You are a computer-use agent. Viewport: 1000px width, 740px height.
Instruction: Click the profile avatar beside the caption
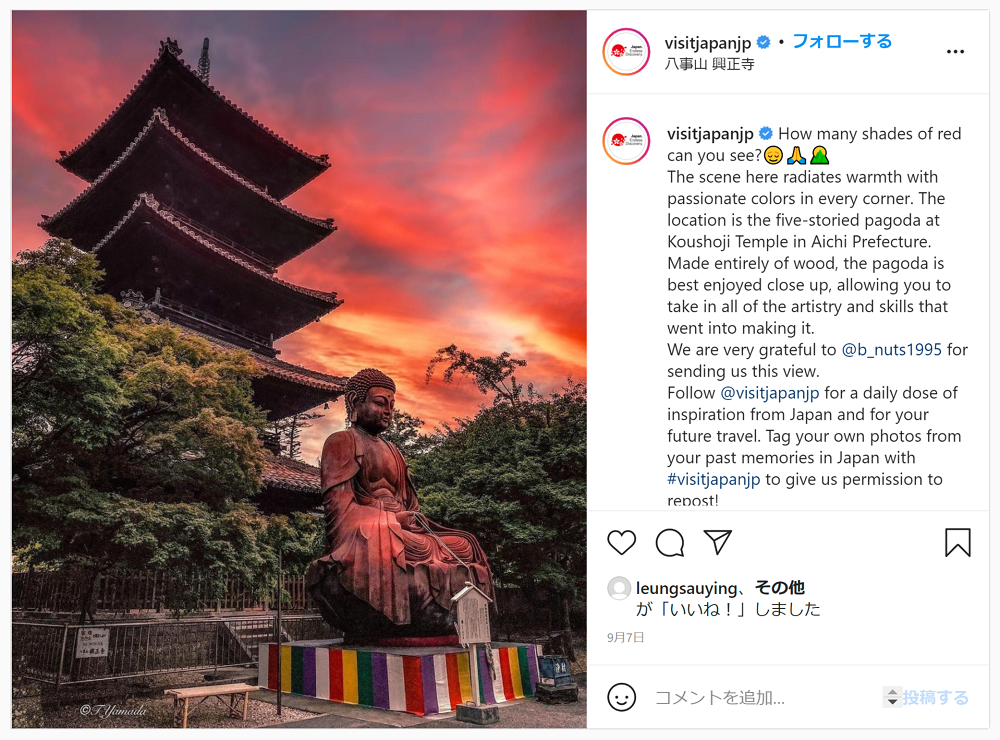(x=626, y=141)
